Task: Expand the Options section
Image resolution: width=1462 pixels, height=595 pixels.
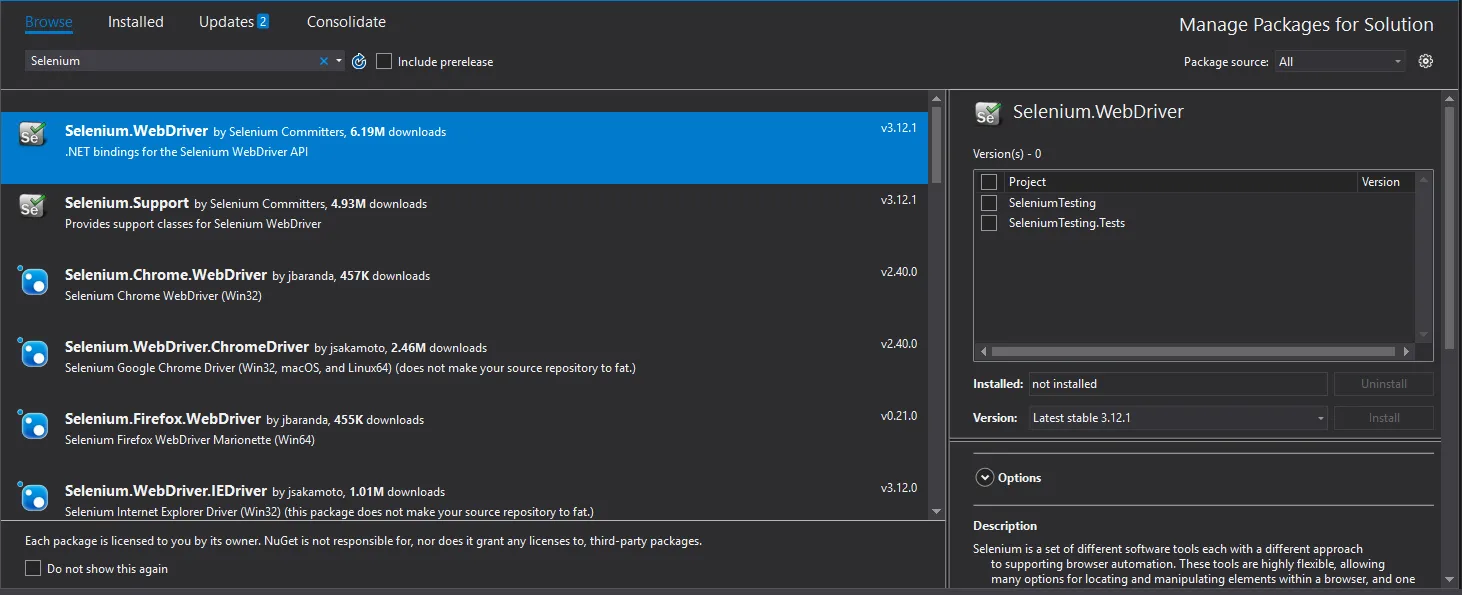Action: pyautogui.click(x=984, y=478)
